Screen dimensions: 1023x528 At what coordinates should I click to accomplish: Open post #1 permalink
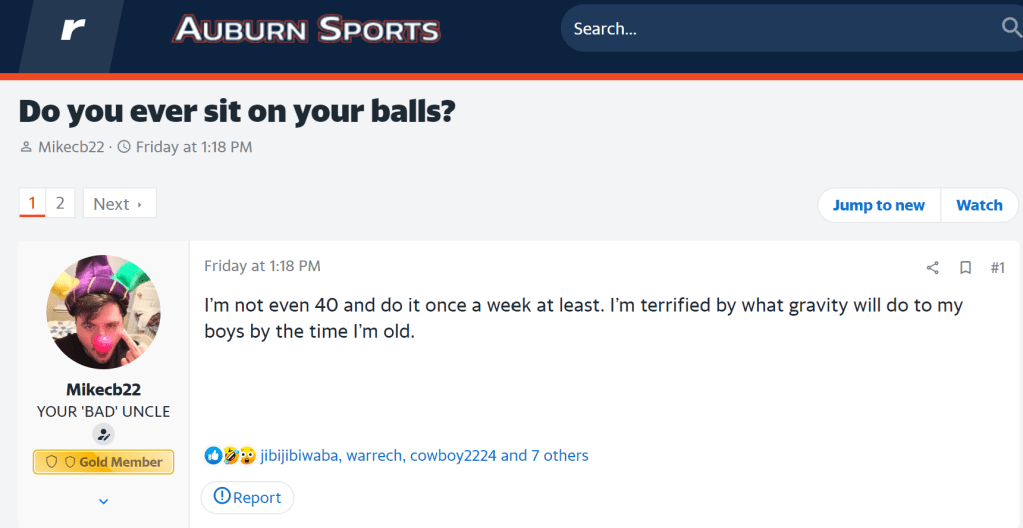997,267
